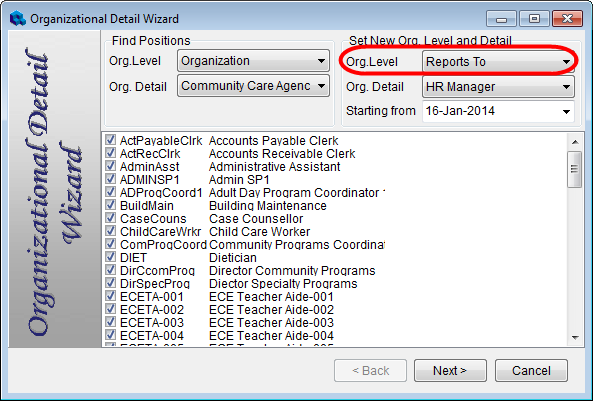Click the Cancel button
This screenshot has width=593, height=401.
tap(531, 370)
